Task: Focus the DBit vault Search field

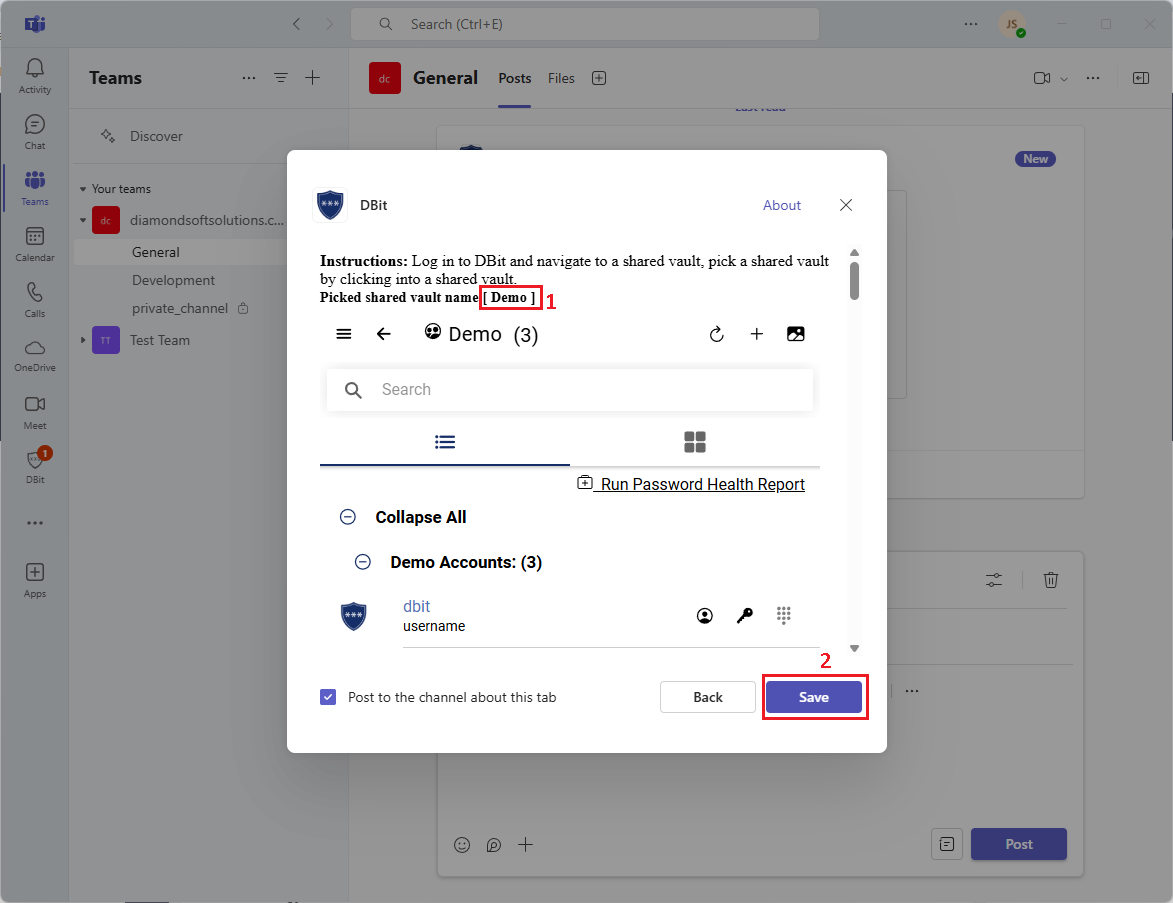Action: coord(570,390)
